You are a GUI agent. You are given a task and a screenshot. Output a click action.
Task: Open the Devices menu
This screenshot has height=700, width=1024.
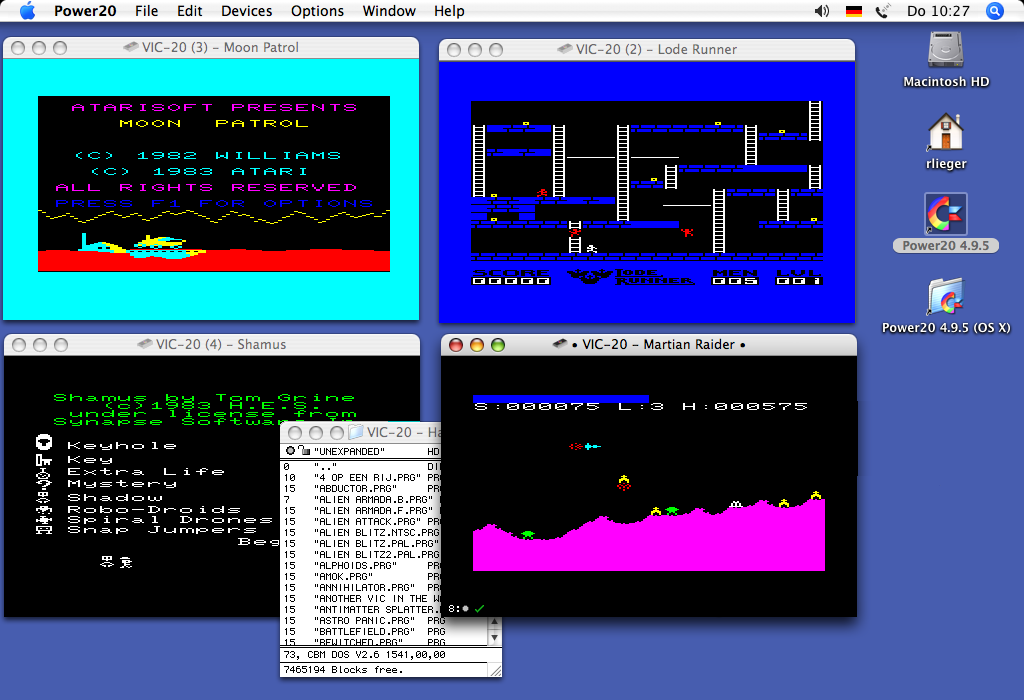tap(246, 11)
